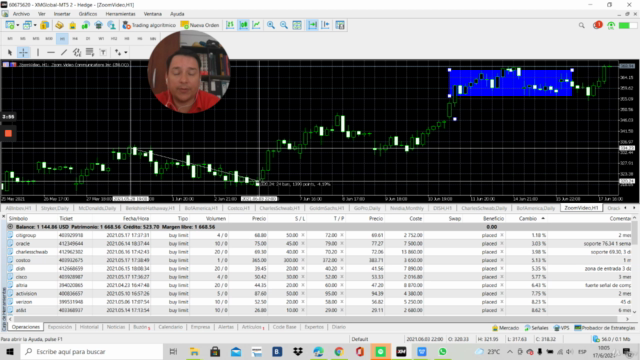Select the text label tool

pos(103,52)
